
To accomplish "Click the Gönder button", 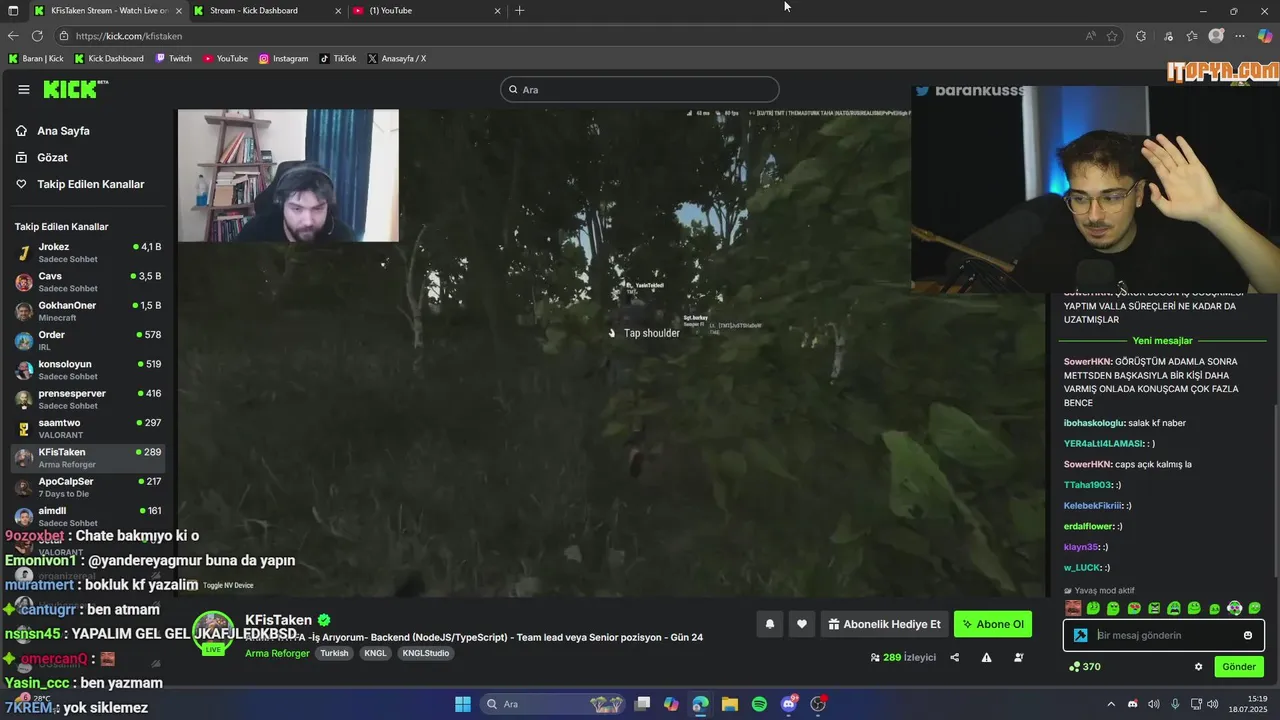I will [1239, 667].
